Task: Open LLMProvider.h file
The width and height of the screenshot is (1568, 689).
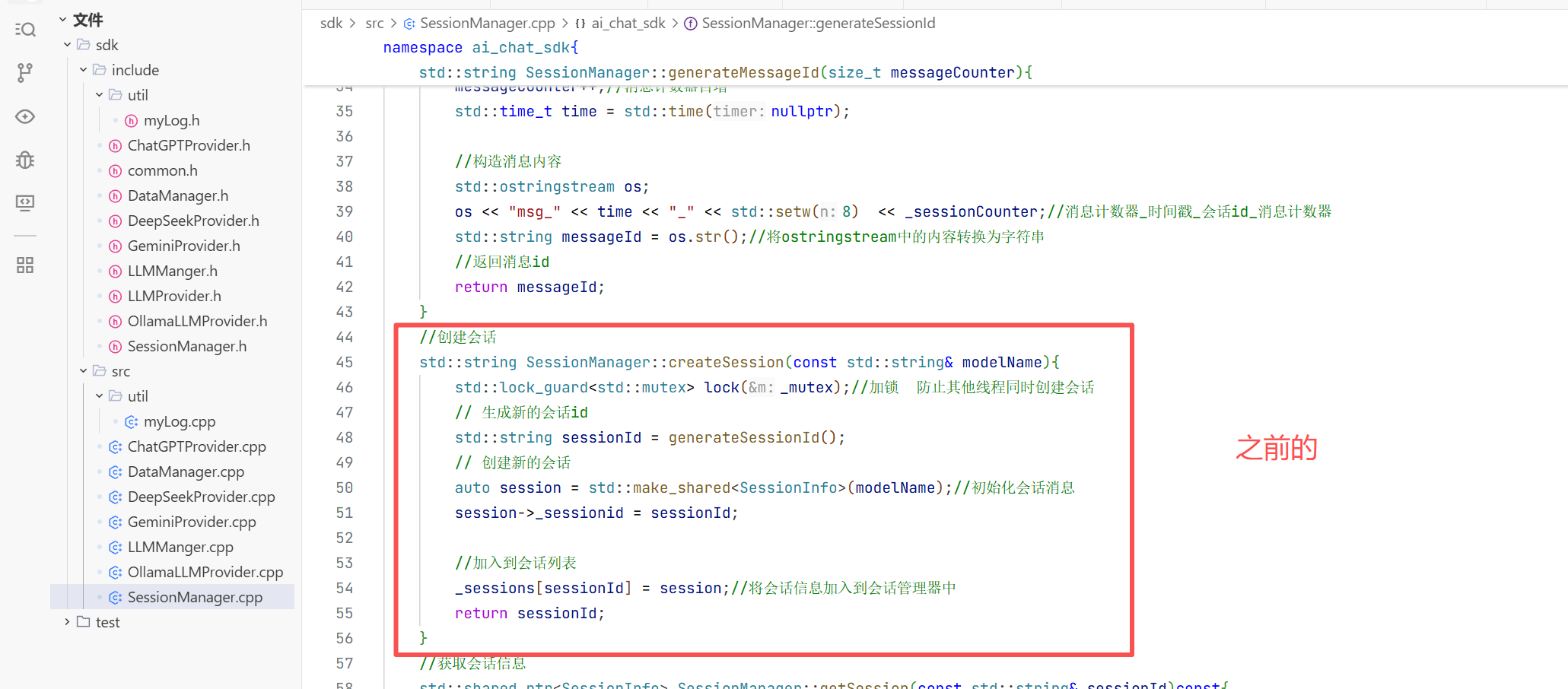Action: (174, 296)
